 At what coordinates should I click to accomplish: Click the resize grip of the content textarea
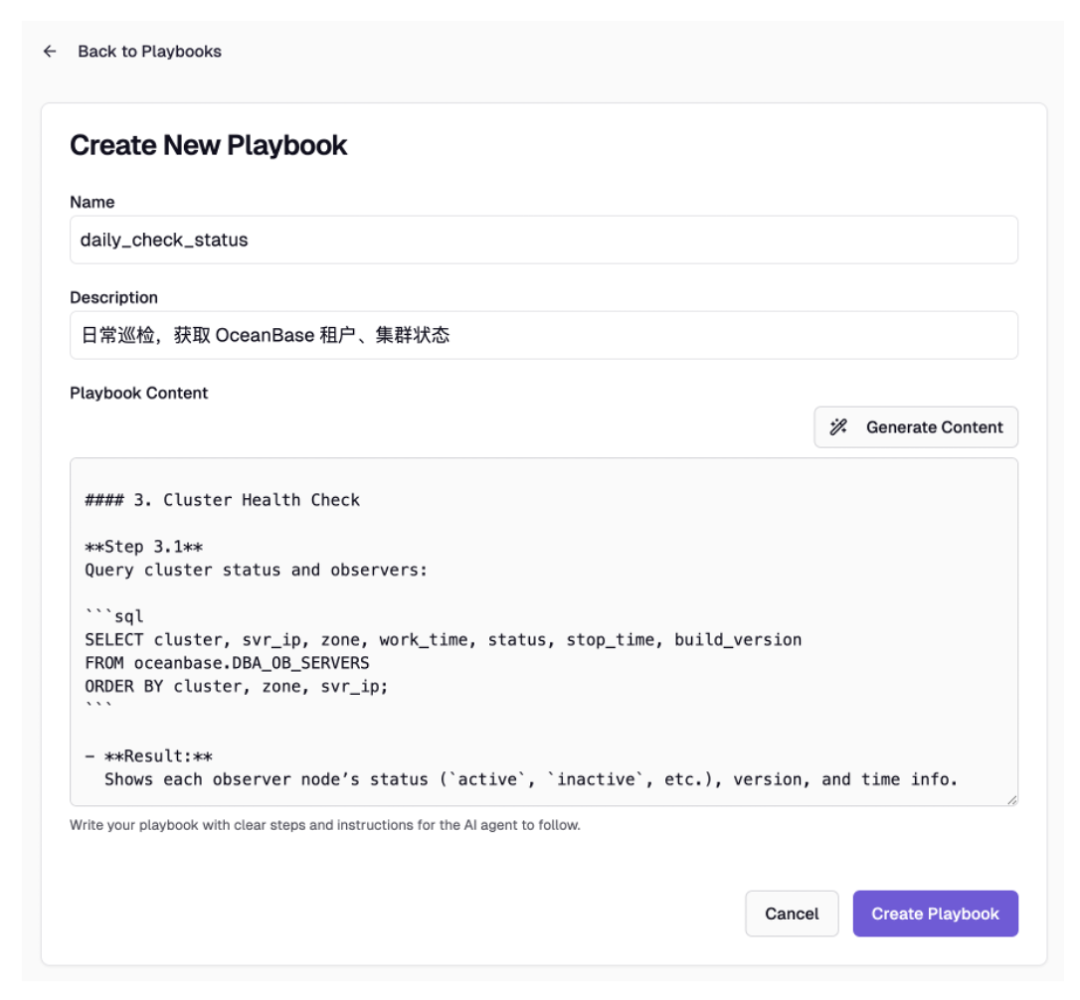click(1012, 800)
